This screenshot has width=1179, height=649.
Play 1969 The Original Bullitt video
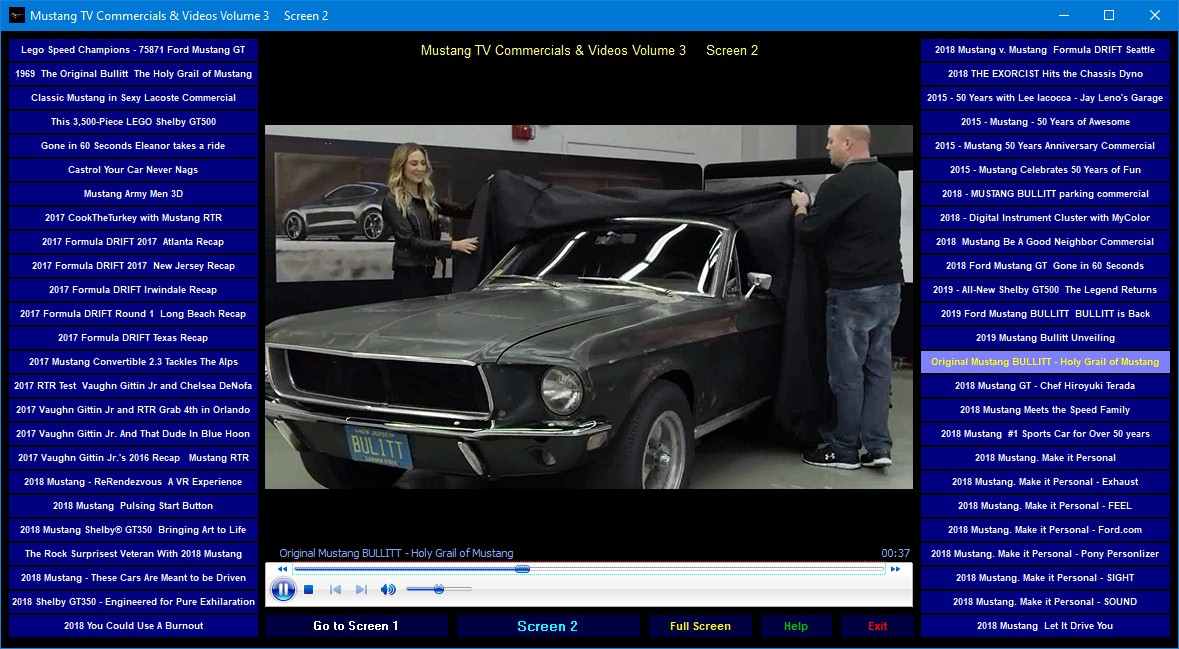click(133, 74)
